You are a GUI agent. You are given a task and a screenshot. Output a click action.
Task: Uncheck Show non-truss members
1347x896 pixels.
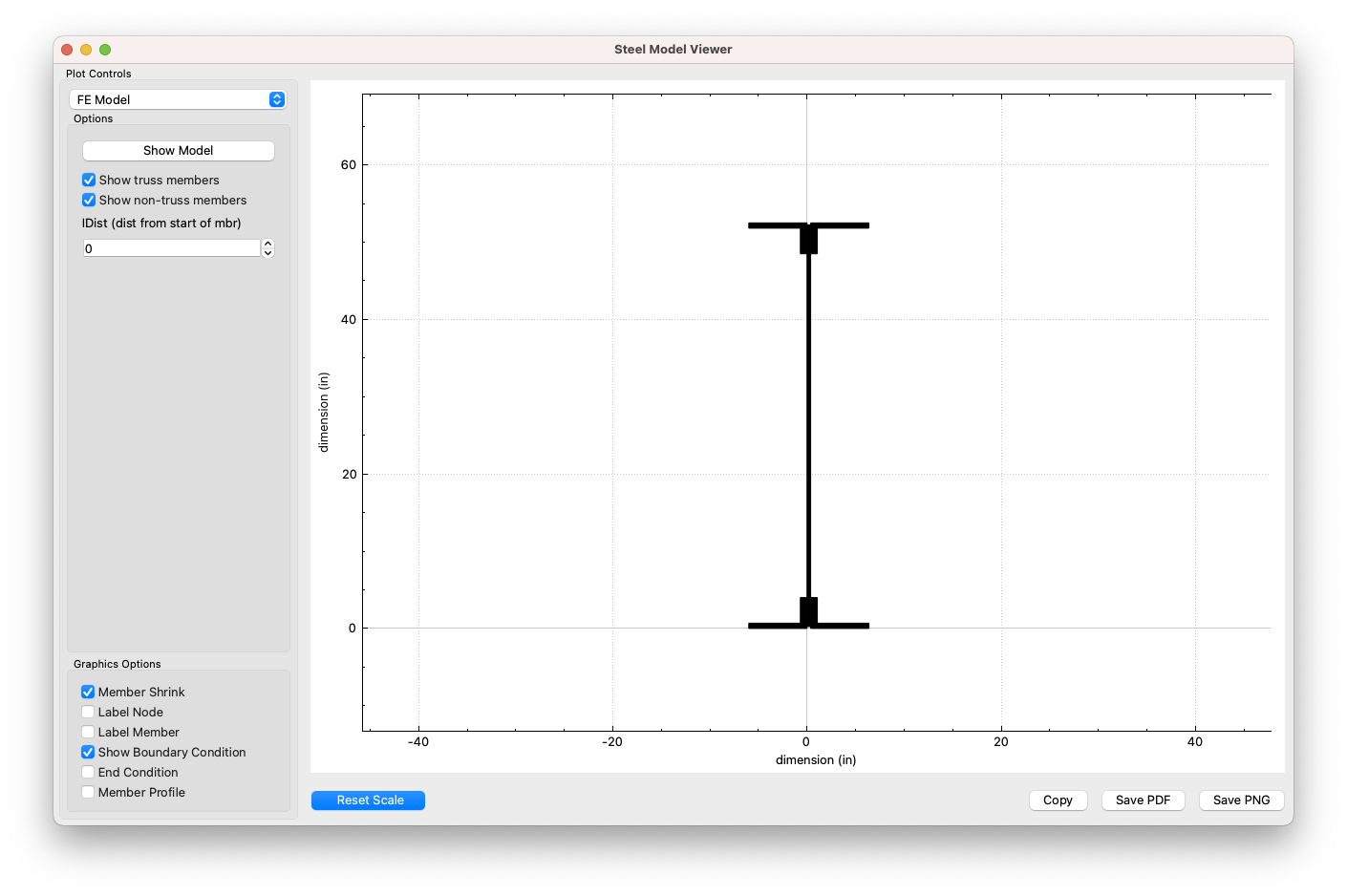(x=89, y=201)
